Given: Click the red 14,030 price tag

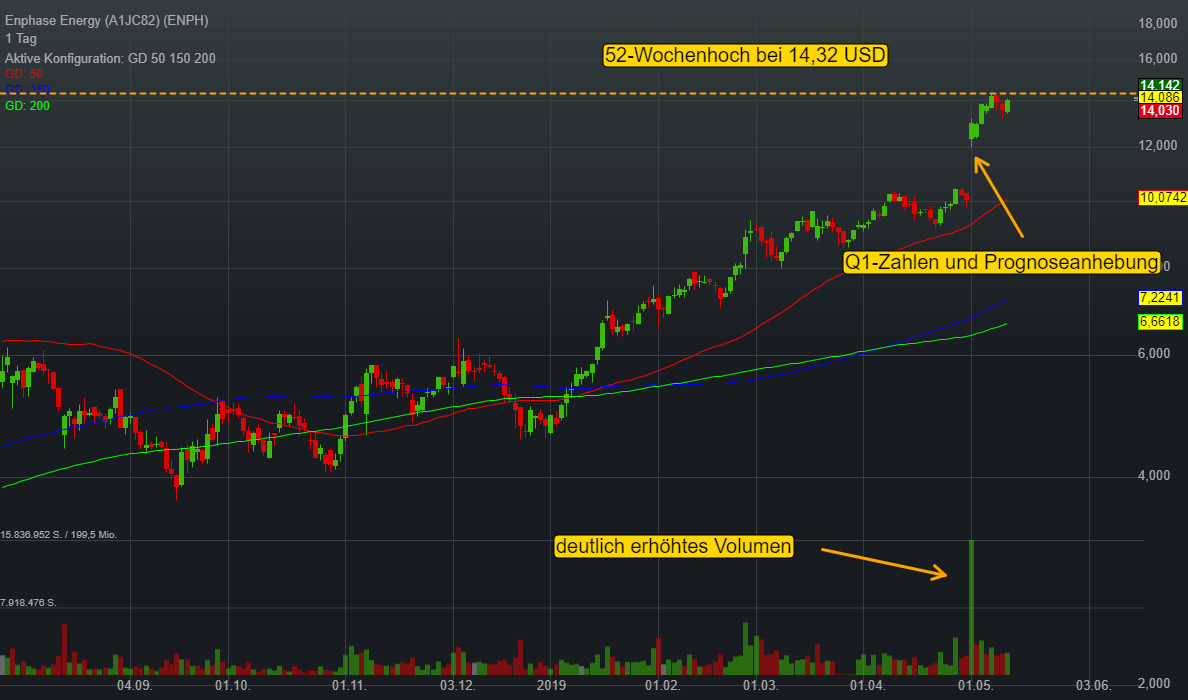Looking at the screenshot, I should pos(1160,111).
